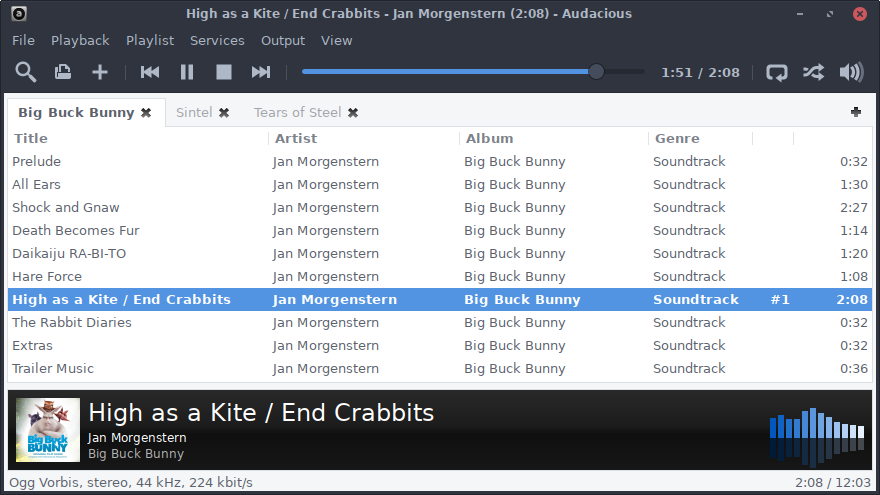The height and width of the screenshot is (495, 880).
Task: Open the Playback menu
Action: click(80, 40)
